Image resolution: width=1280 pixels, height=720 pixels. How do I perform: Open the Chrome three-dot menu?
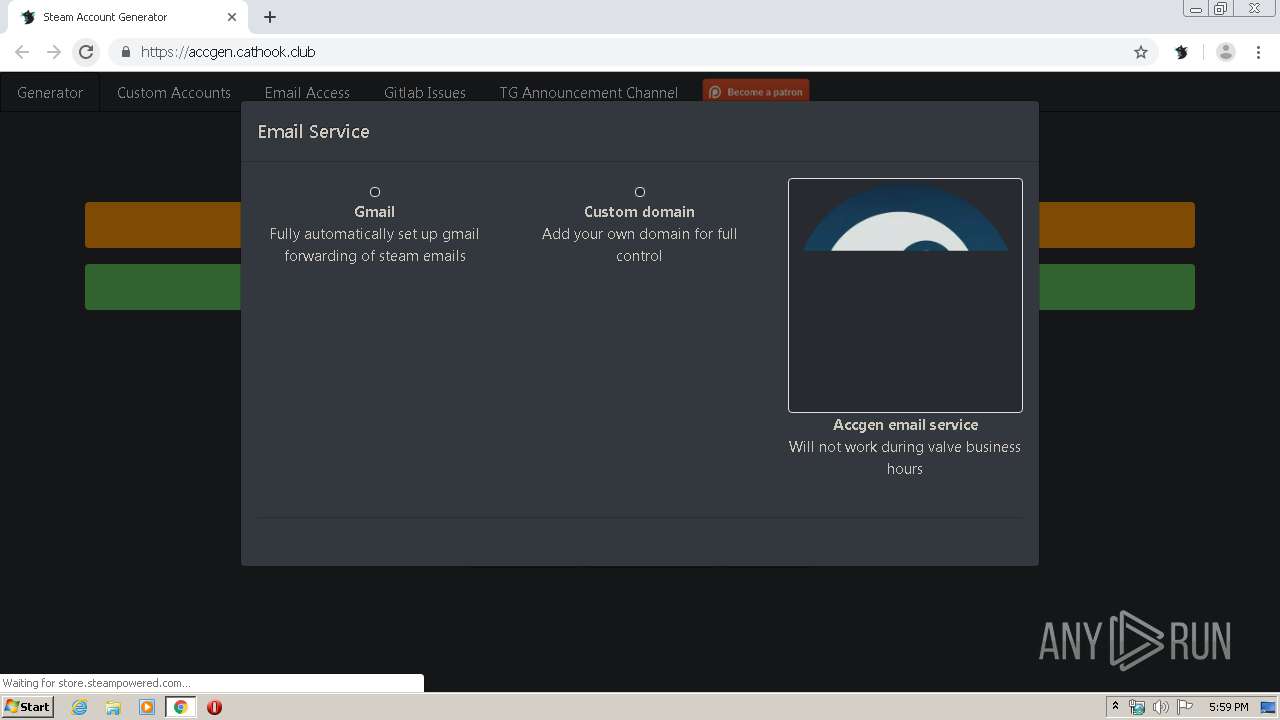coord(1258,52)
